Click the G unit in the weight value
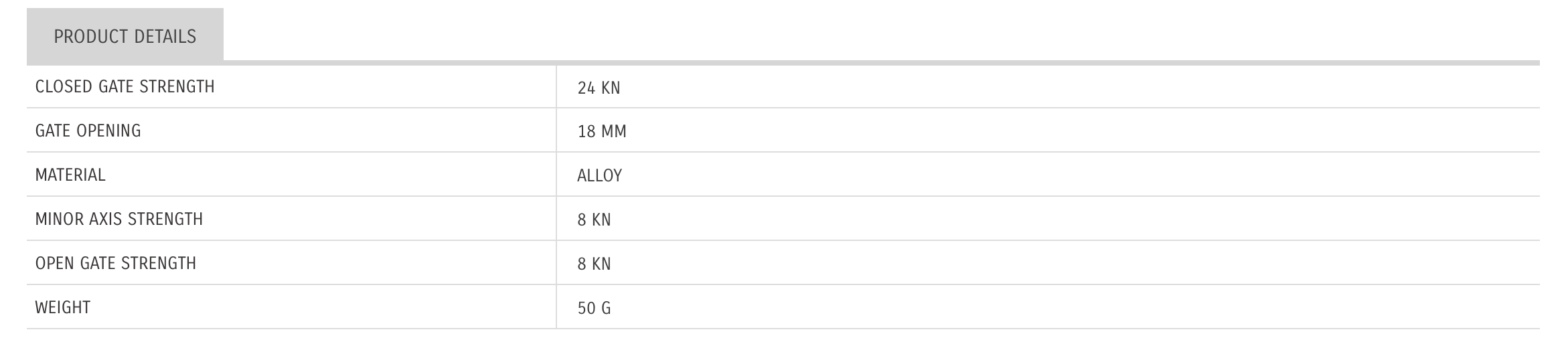The image size is (1568, 340). coord(606,309)
